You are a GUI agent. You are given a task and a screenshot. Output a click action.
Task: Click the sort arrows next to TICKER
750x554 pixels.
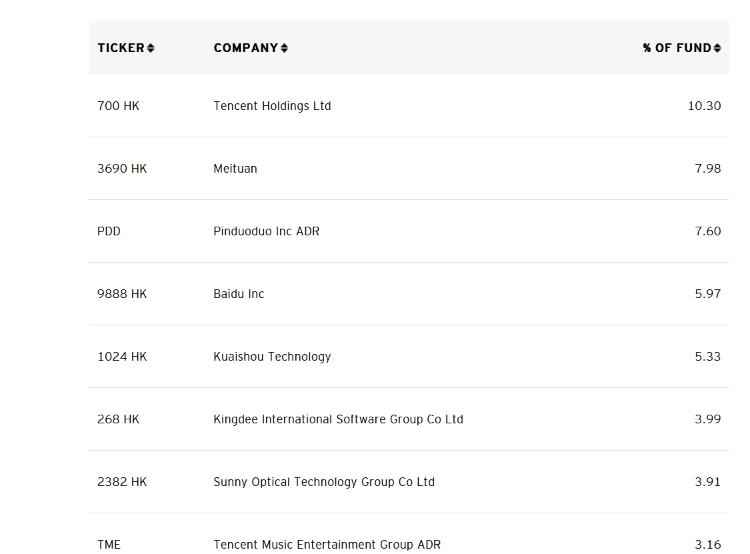[151, 48]
